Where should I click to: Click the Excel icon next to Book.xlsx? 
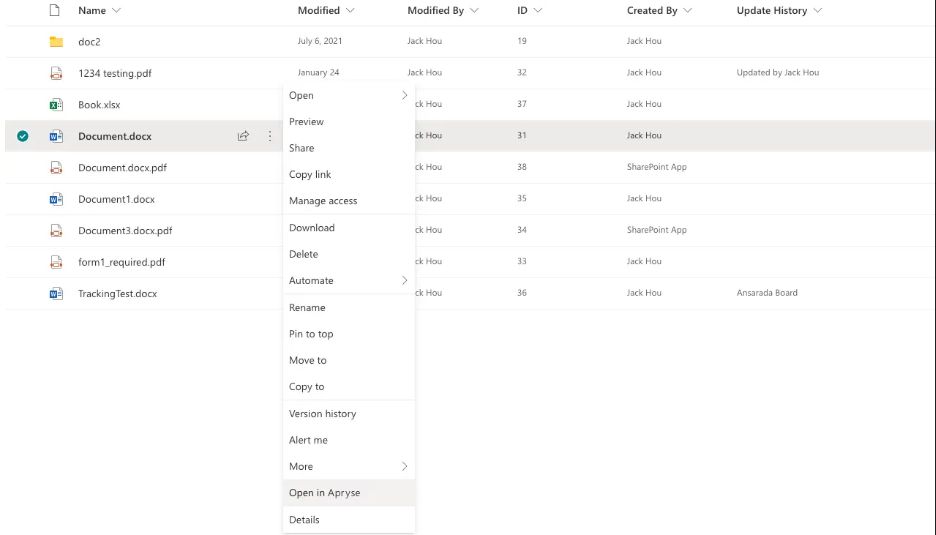click(56, 105)
